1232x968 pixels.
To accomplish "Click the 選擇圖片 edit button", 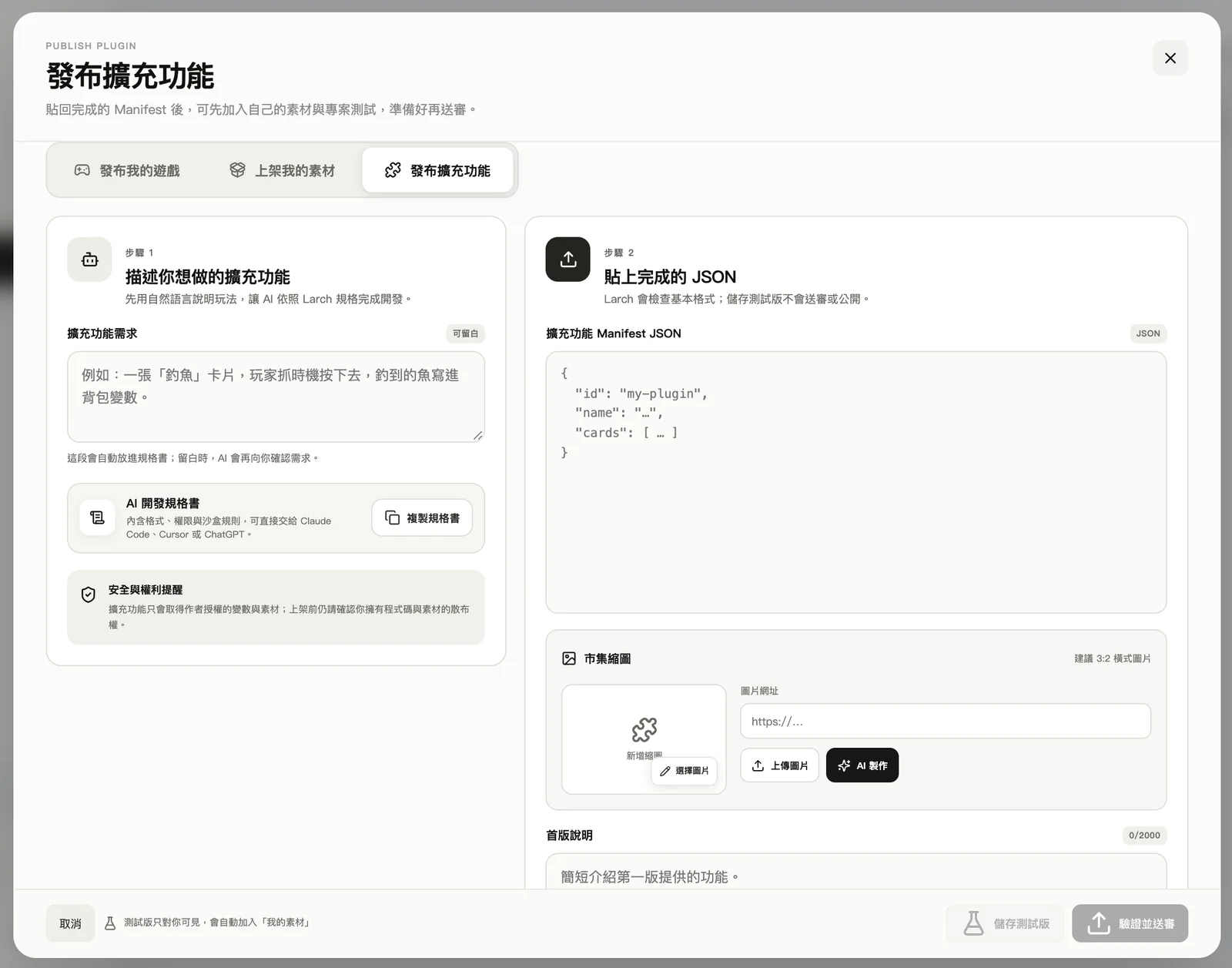I will pos(684,771).
